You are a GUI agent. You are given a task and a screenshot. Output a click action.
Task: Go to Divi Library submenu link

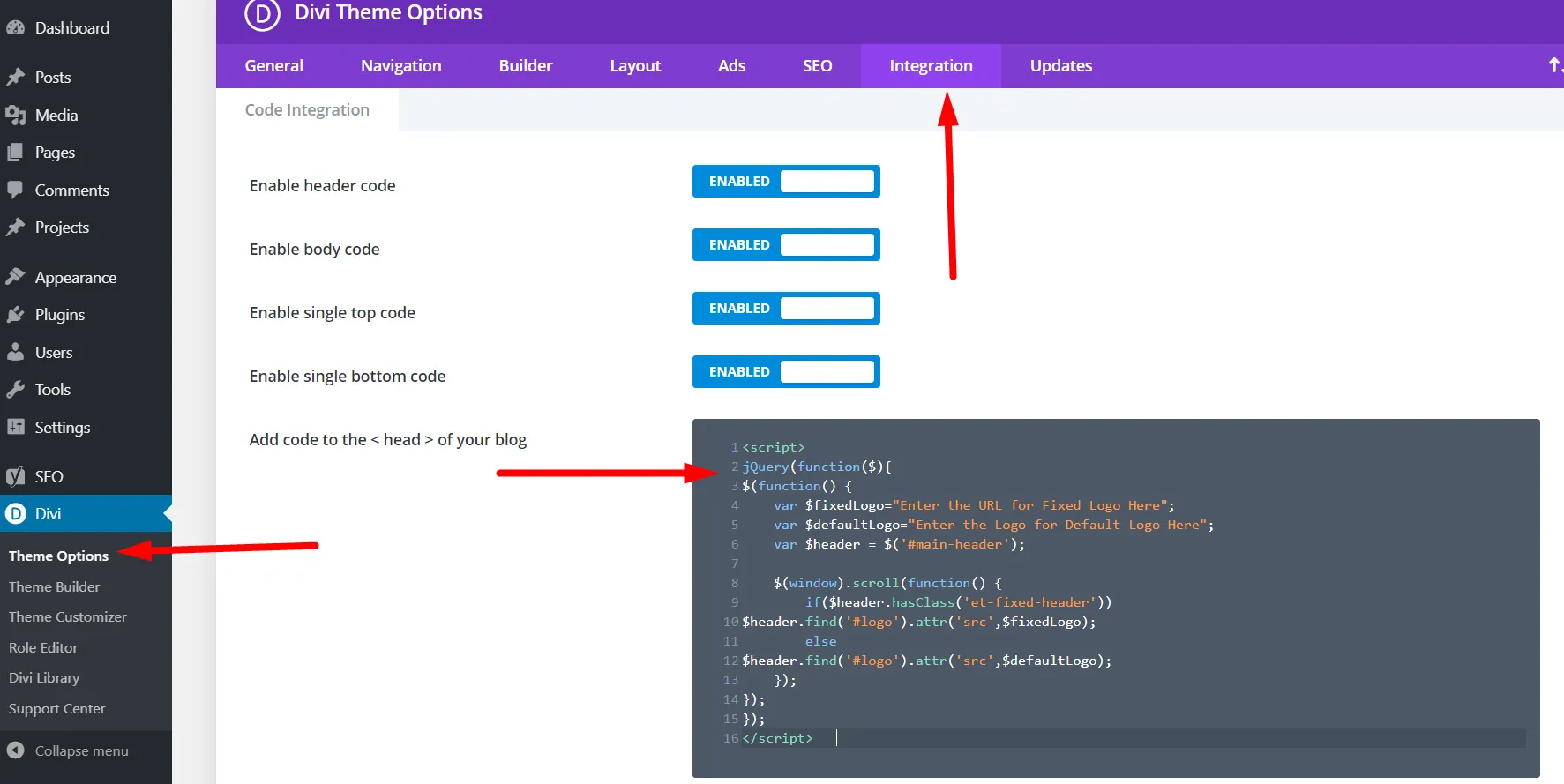(x=44, y=677)
